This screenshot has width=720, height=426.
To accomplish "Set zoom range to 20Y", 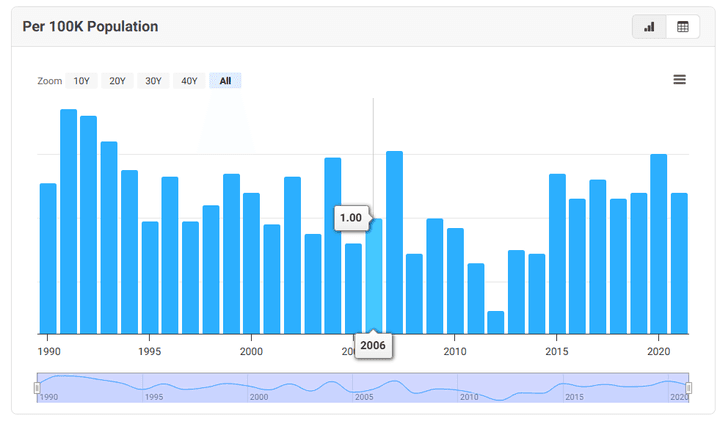I will 117,81.
